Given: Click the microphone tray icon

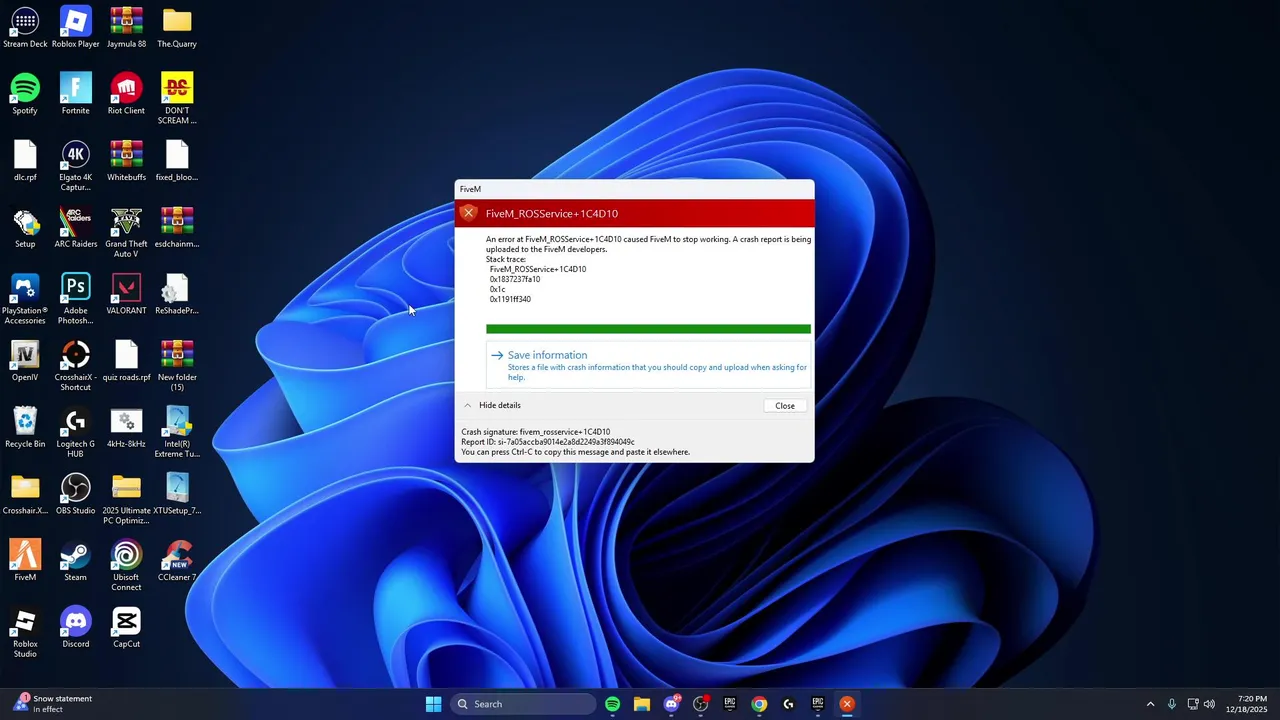Looking at the screenshot, I should tap(1171, 704).
